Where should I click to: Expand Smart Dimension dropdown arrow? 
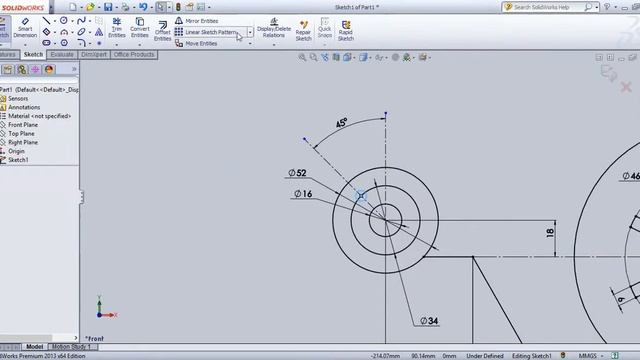pyautogui.click(x=25, y=44)
